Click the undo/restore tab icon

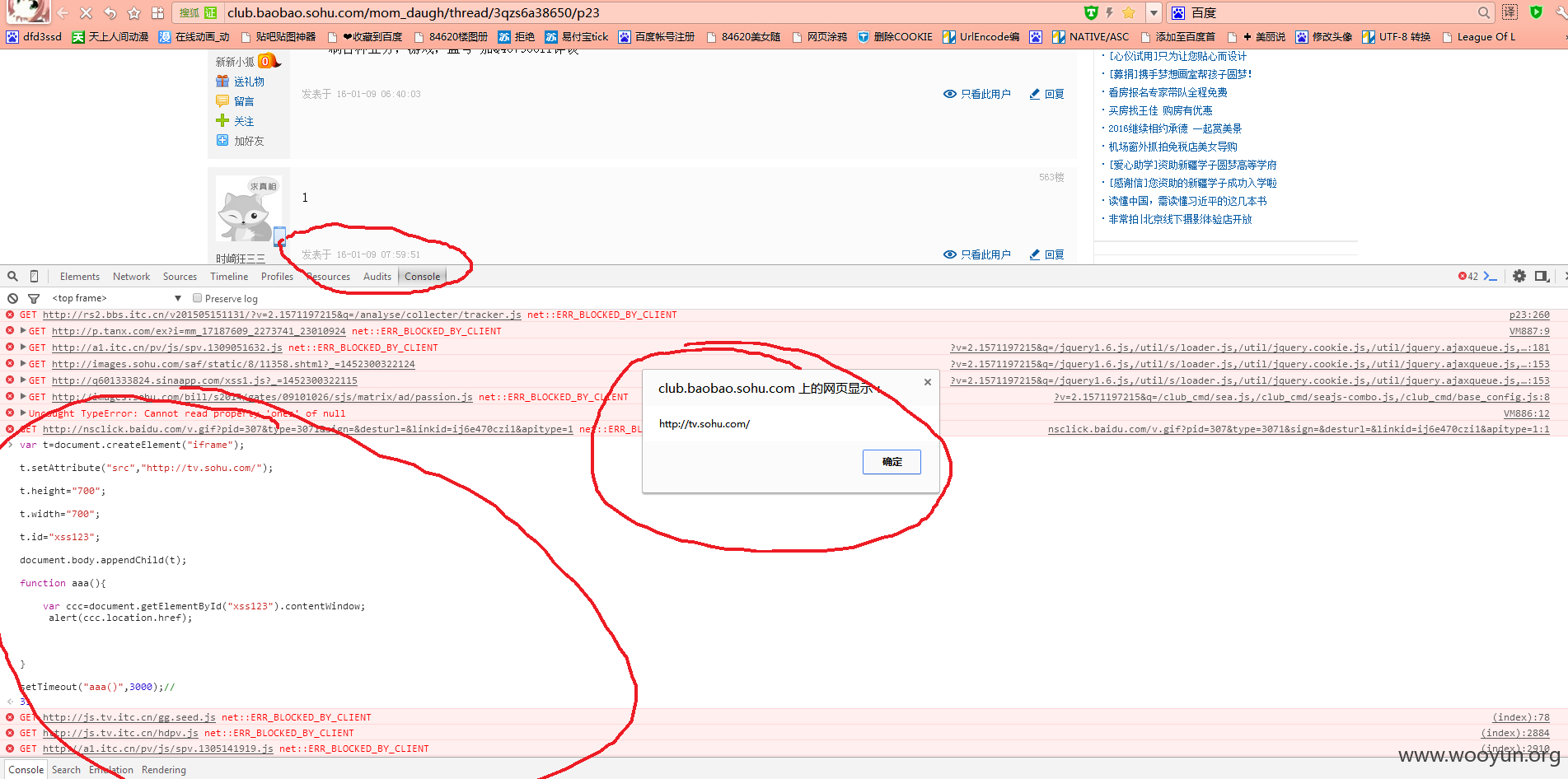point(110,13)
